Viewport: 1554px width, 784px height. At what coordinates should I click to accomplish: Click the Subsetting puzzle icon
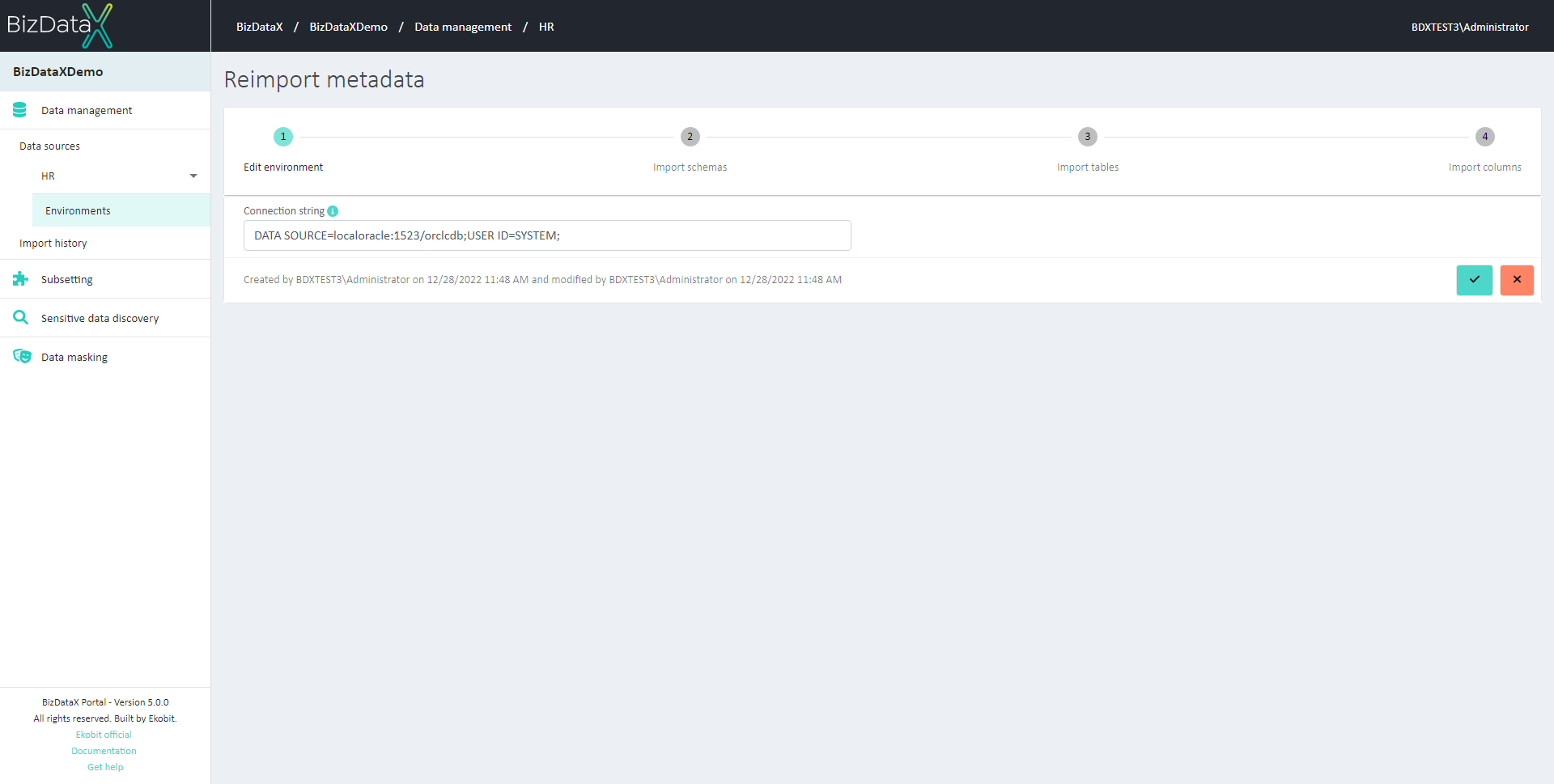(x=20, y=279)
